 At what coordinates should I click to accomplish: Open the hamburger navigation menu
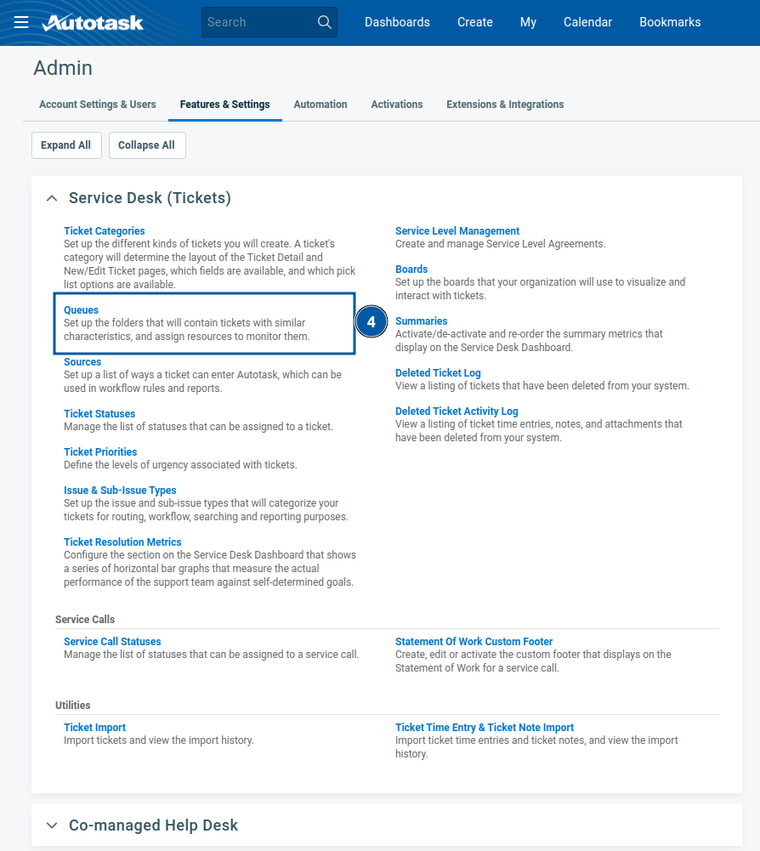tap(21, 22)
